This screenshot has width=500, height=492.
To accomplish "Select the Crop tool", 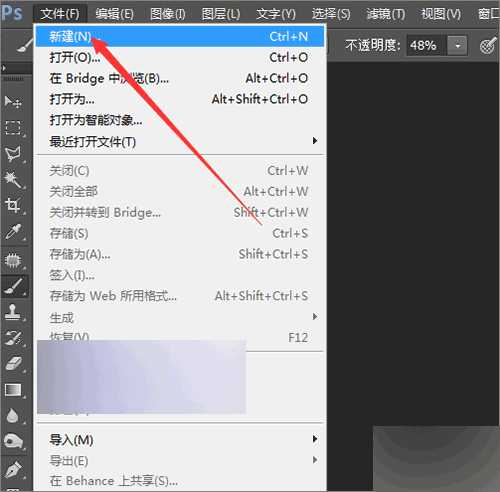I will [x=13, y=205].
